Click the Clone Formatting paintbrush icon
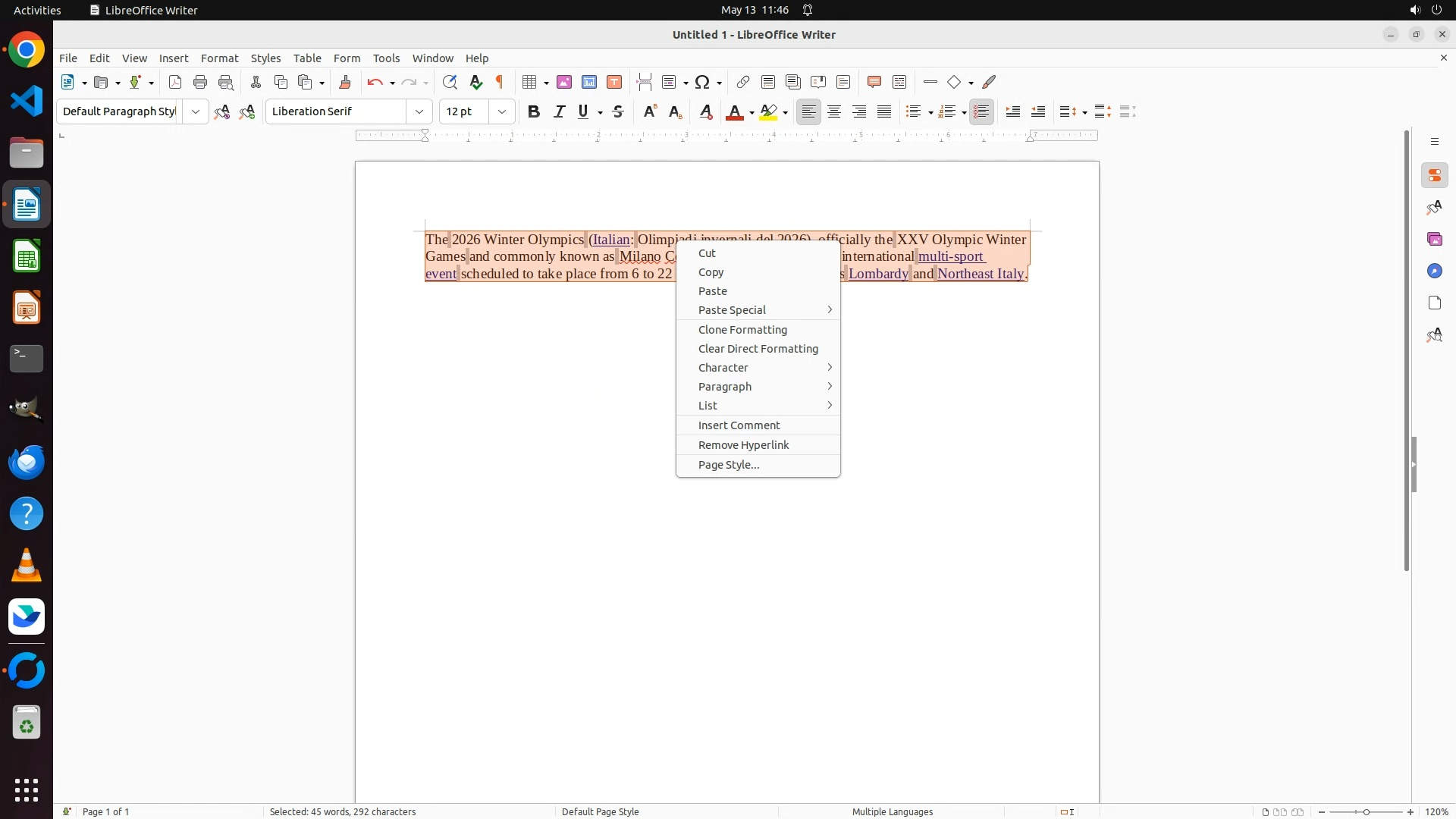Image resolution: width=1456 pixels, height=819 pixels. pos(345,82)
